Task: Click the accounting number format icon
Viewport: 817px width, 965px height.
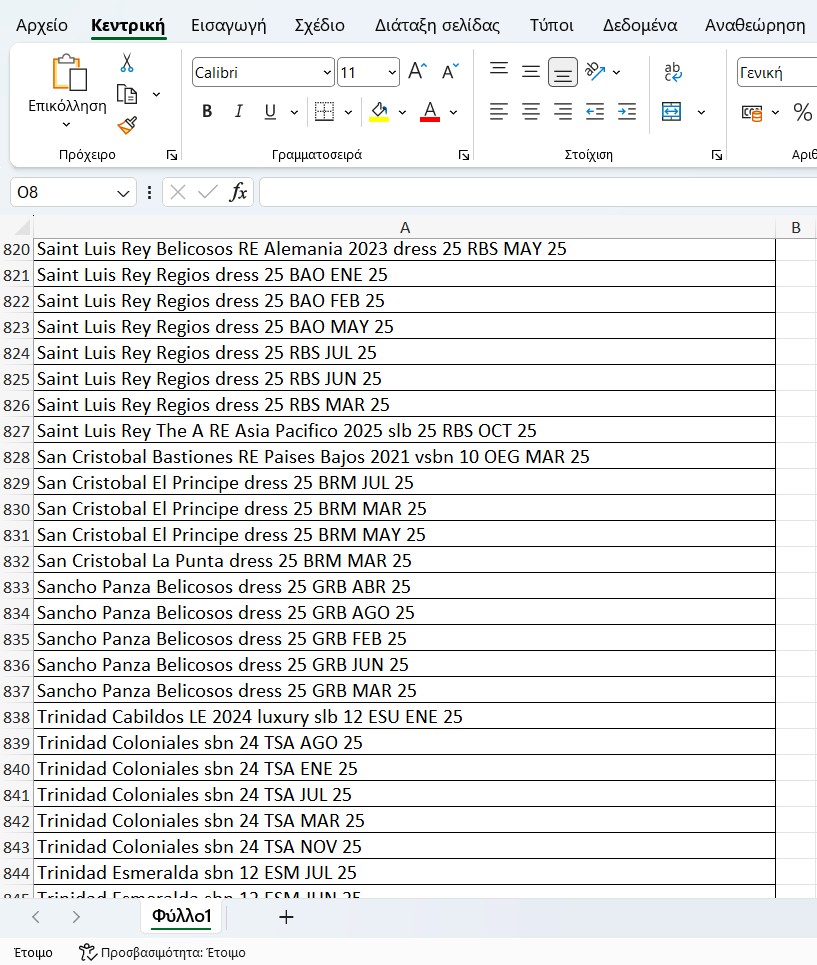Action: point(752,113)
